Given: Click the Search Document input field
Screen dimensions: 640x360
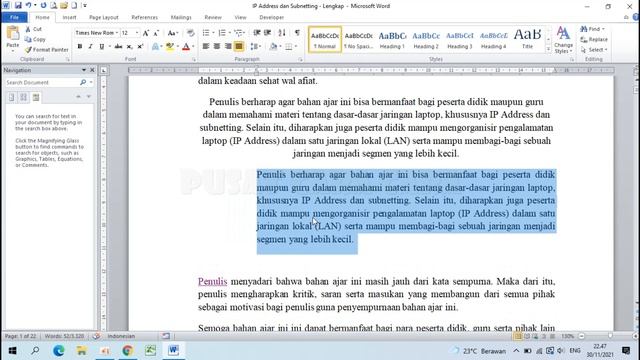Looking at the screenshot, I should point(42,82).
